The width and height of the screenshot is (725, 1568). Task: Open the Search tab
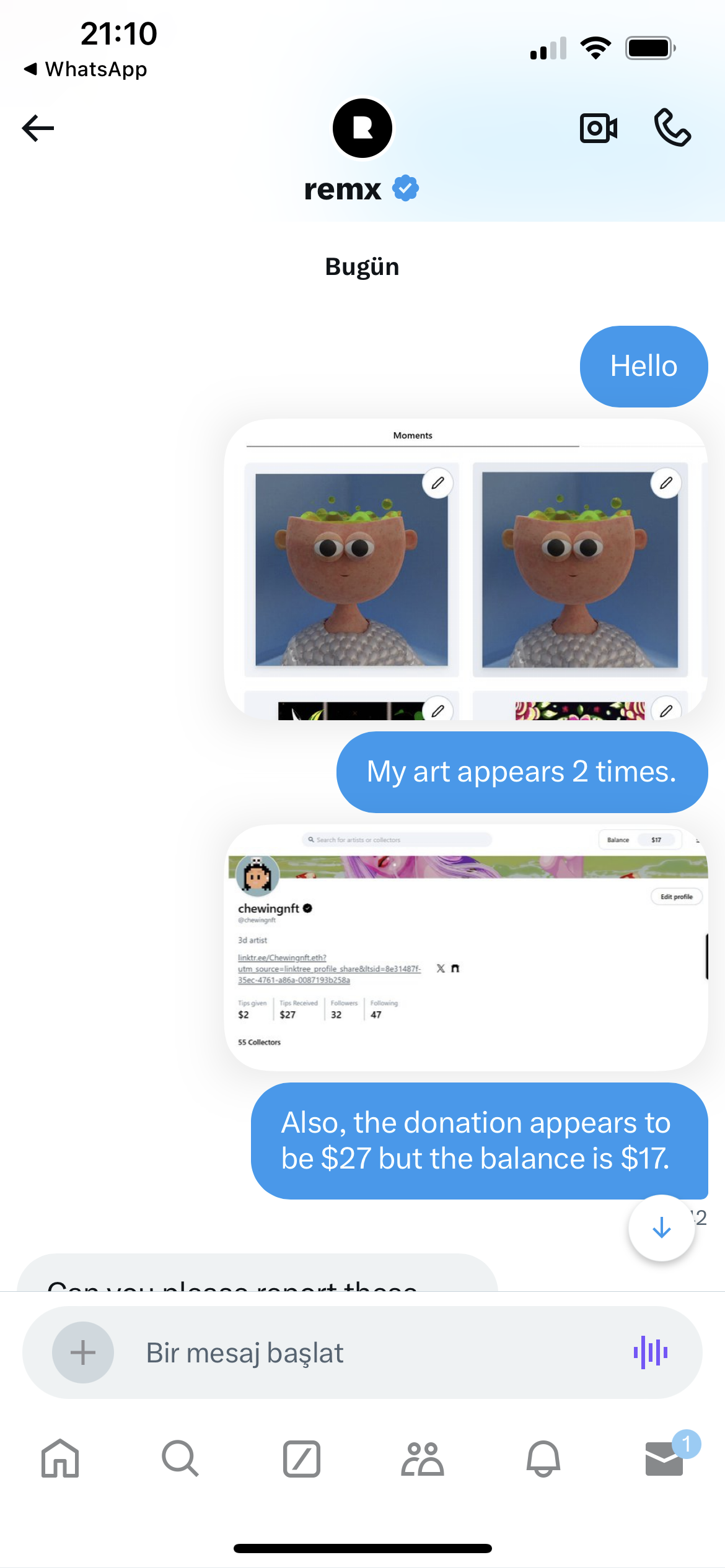[x=180, y=1458]
